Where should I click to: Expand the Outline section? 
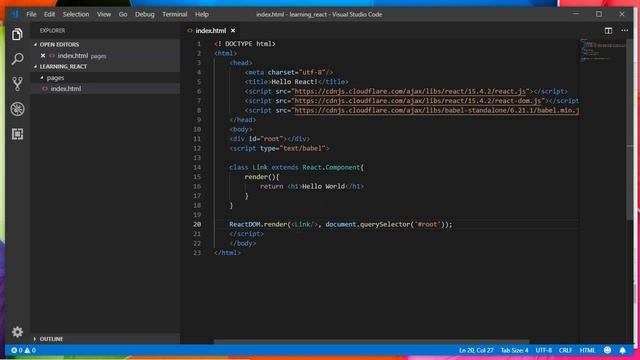click(x=48, y=339)
